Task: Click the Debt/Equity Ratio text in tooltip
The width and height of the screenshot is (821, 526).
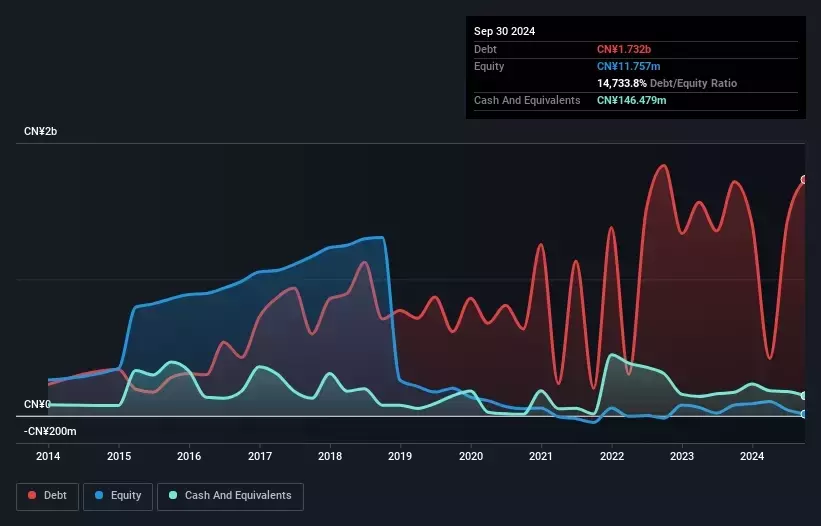Action: [x=693, y=83]
